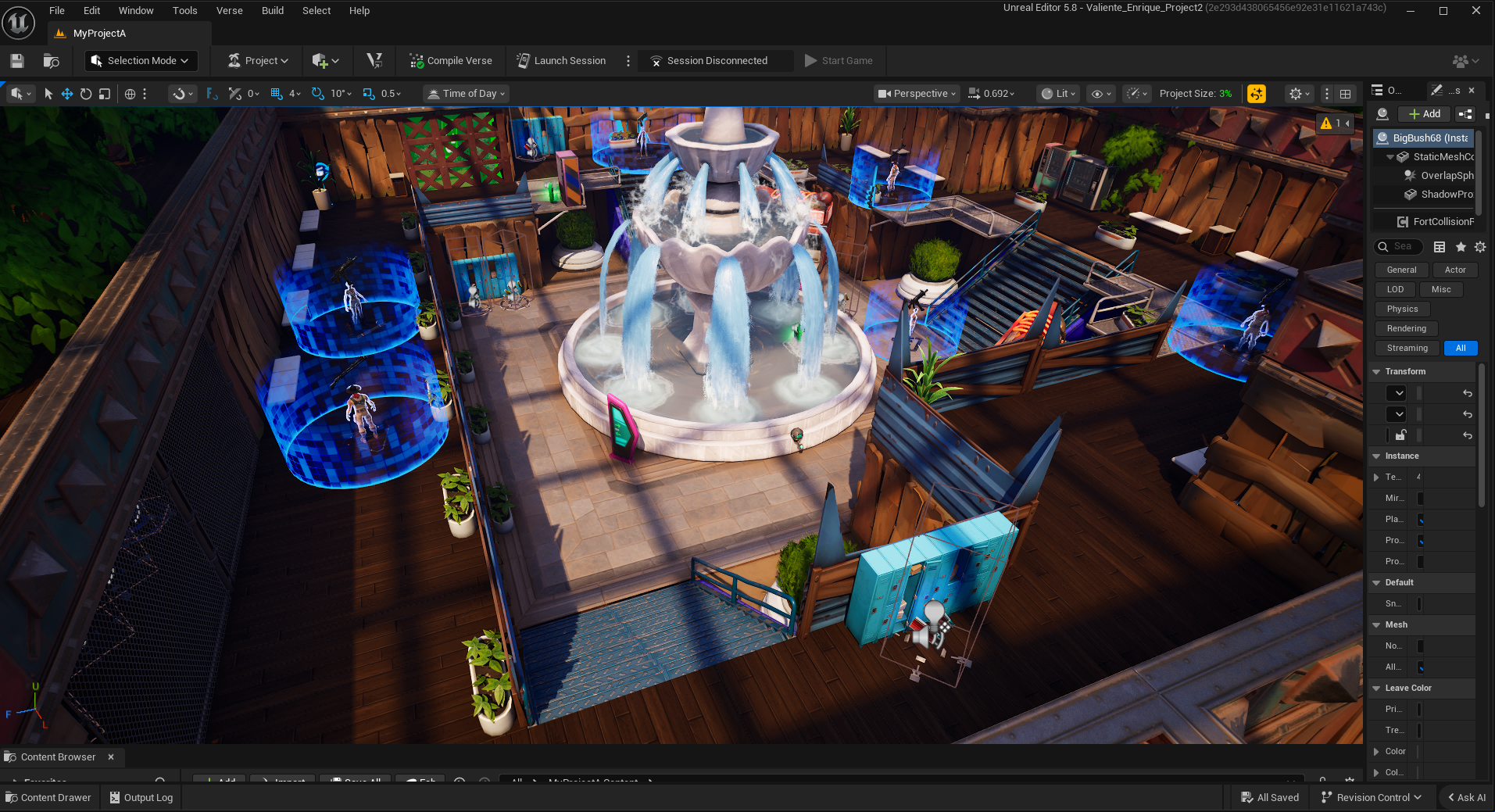Toggle property matrix table icon

tap(1440, 247)
